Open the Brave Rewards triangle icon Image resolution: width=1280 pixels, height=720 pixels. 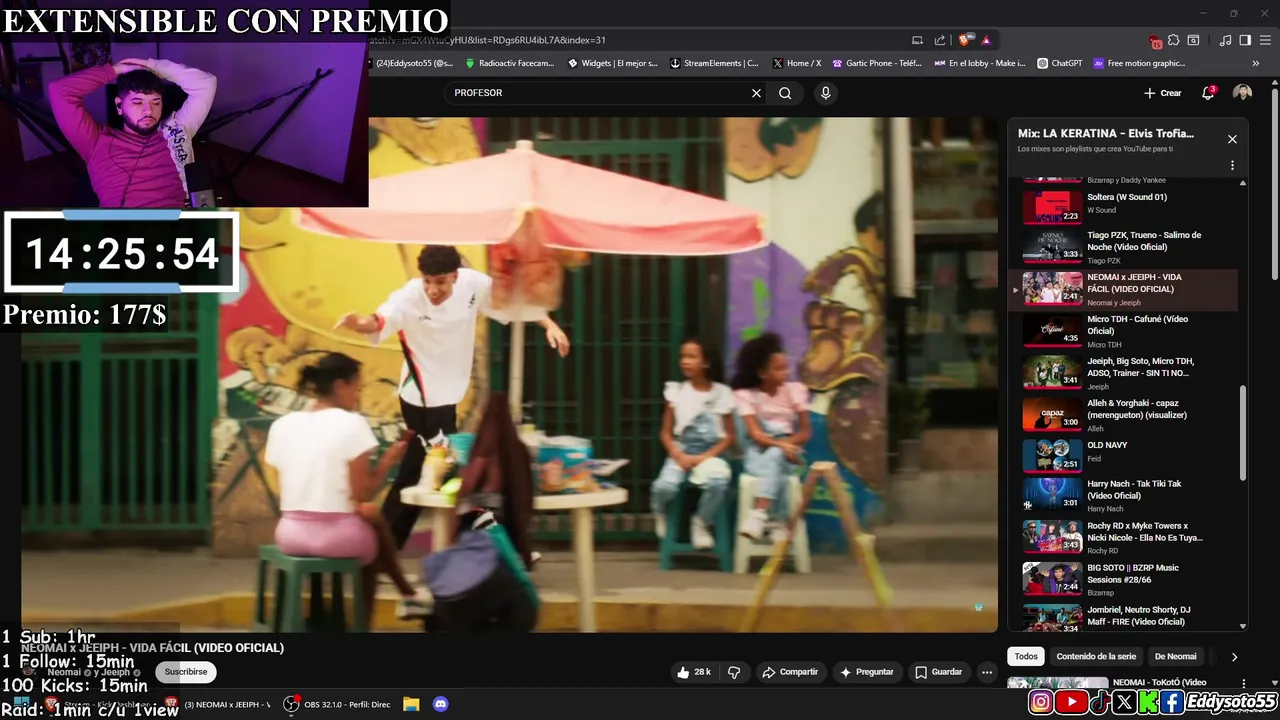coord(986,40)
